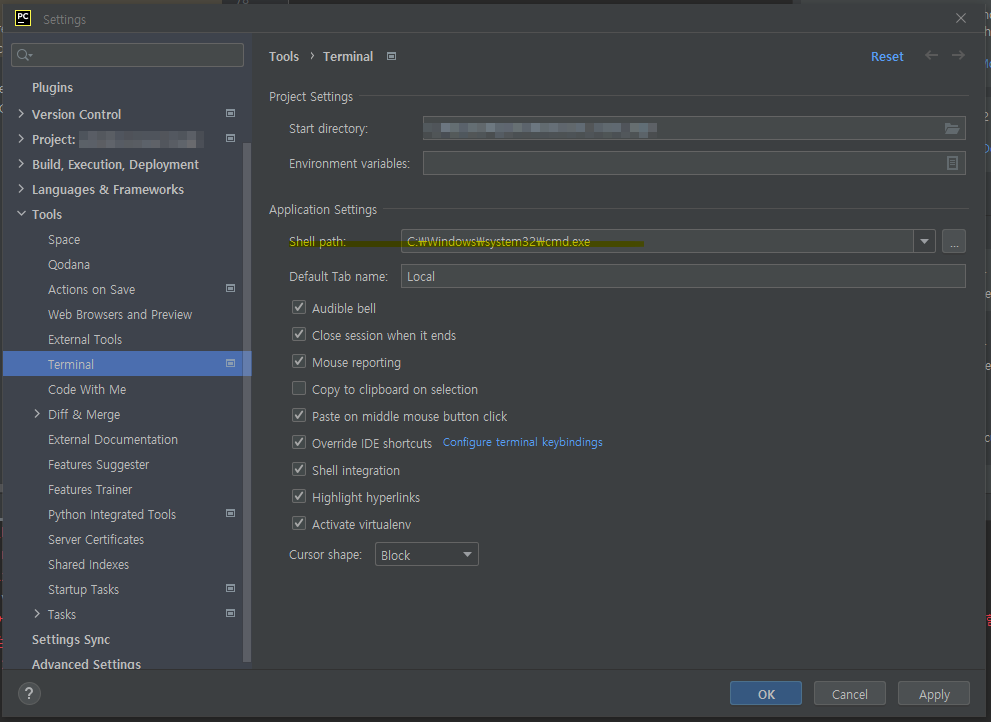Click project-level icon beside Python Integrated Tools
The width and height of the screenshot is (991, 722).
point(231,513)
